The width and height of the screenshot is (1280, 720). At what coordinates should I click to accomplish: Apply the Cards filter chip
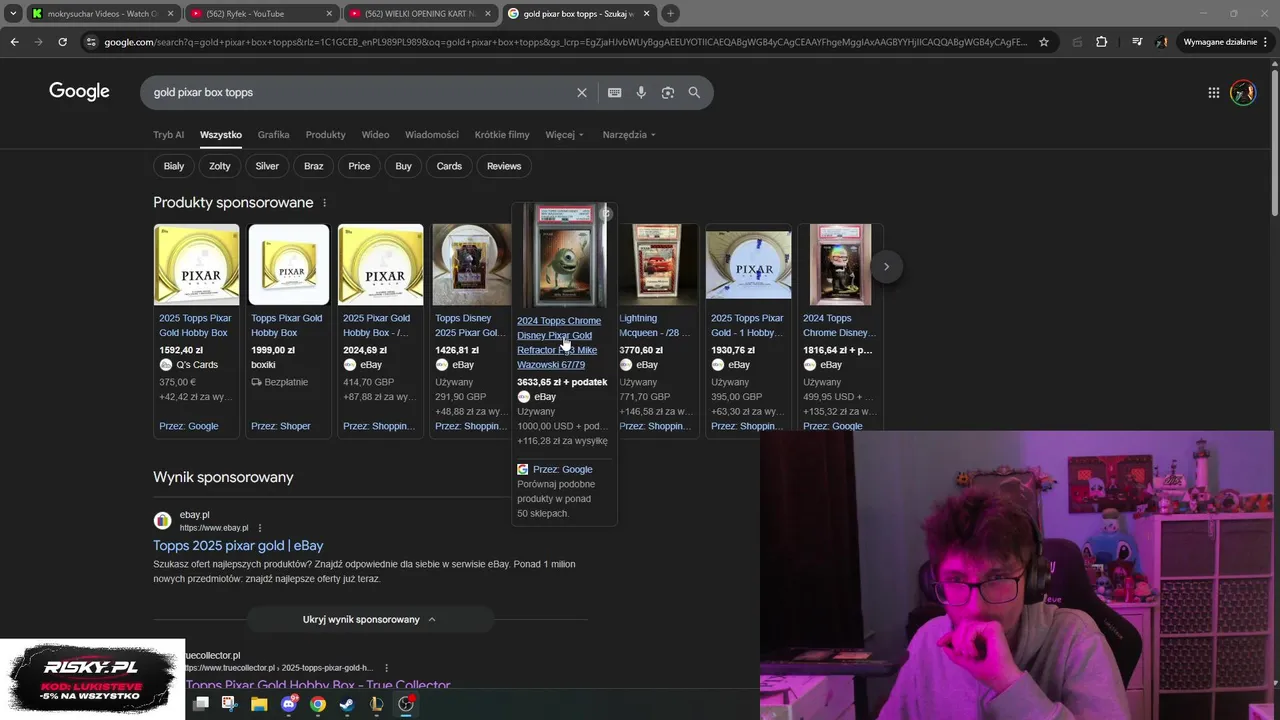[449, 166]
